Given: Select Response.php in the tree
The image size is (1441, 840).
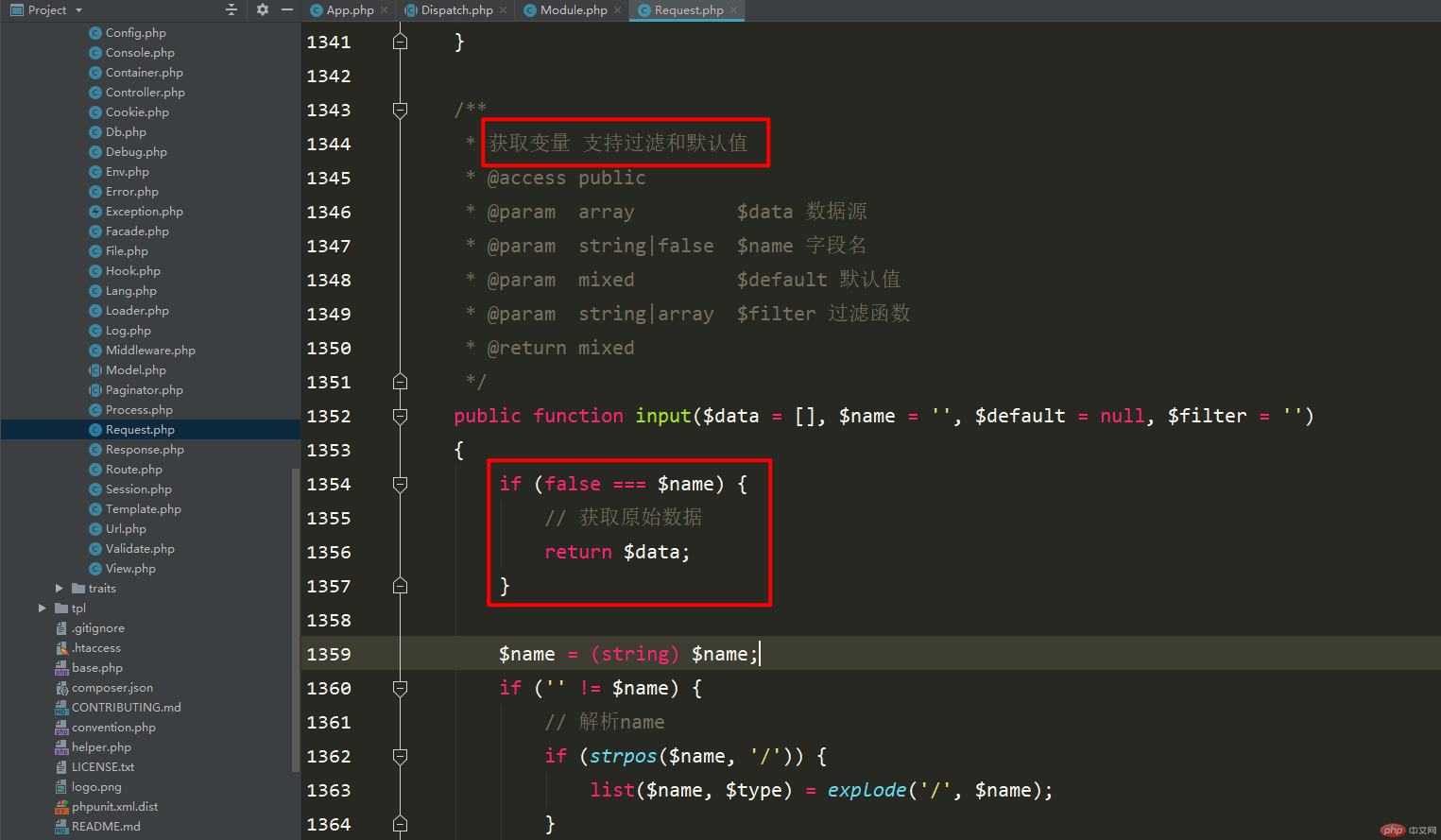Looking at the screenshot, I should (145, 450).
